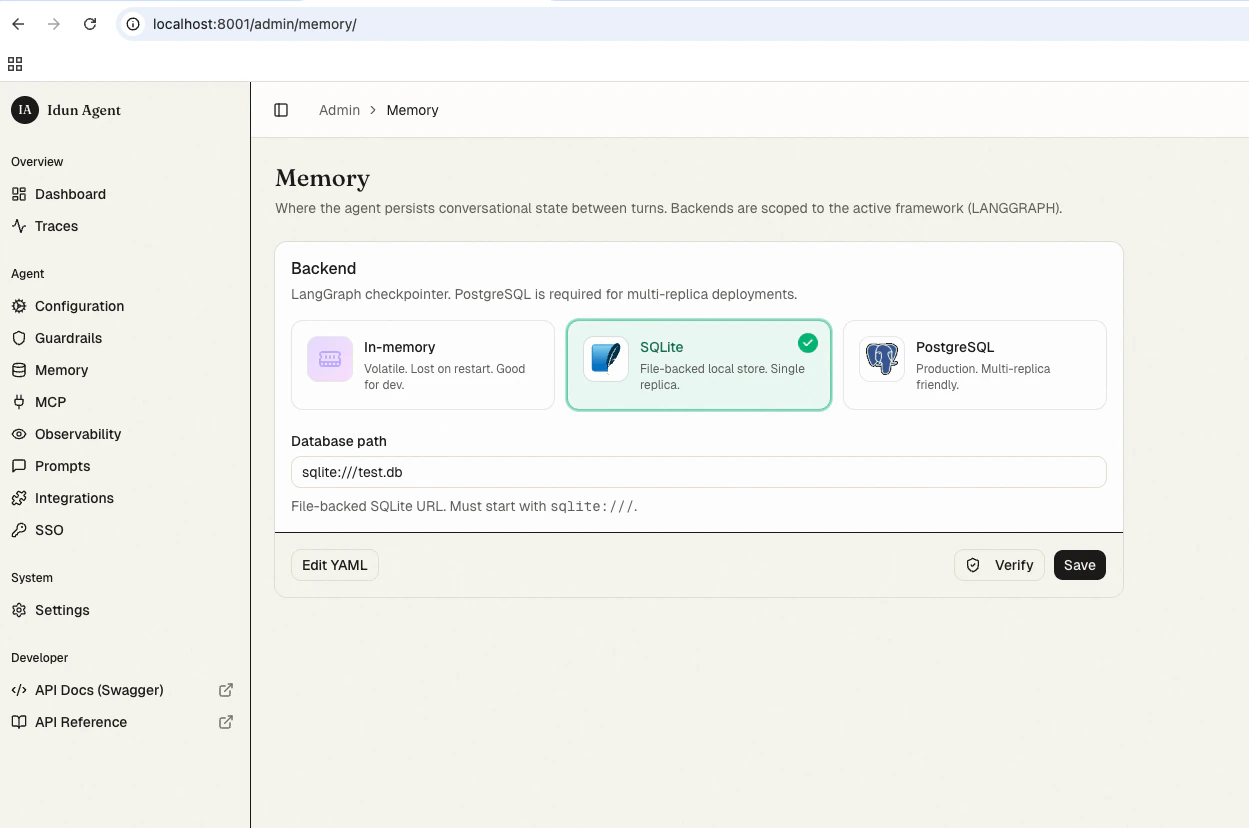Click the Configuration gear icon
The image size is (1249, 828).
pyautogui.click(x=19, y=306)
